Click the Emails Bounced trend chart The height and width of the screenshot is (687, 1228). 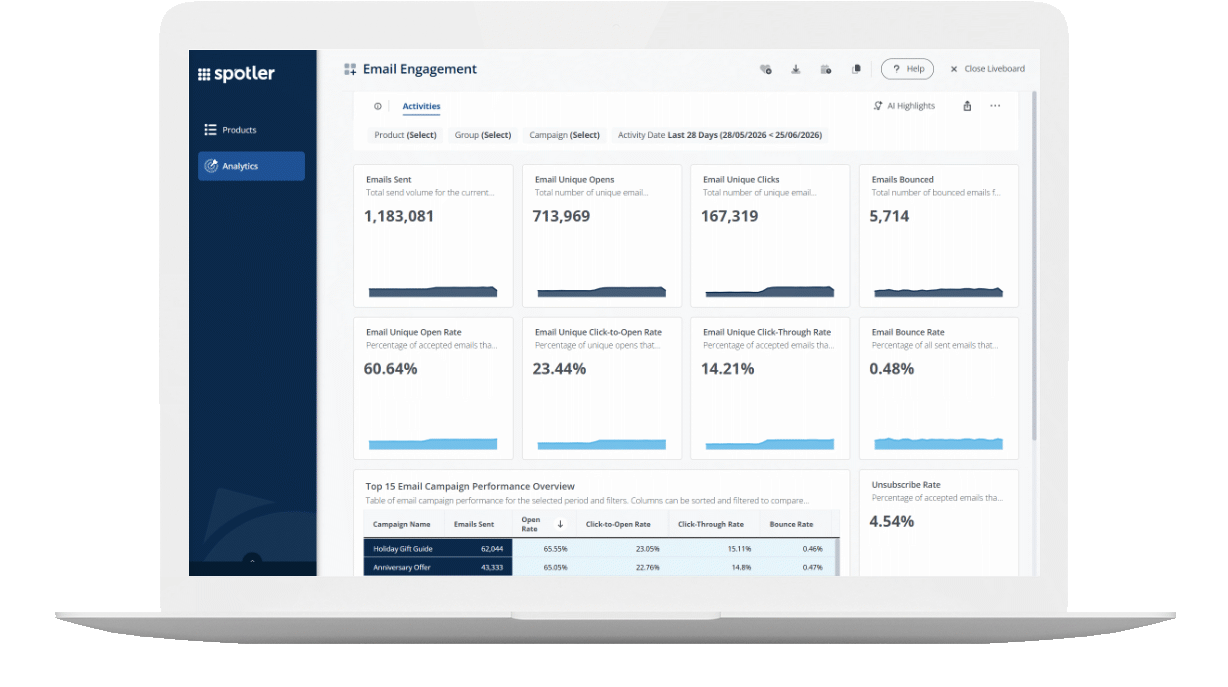coord(938,292)
